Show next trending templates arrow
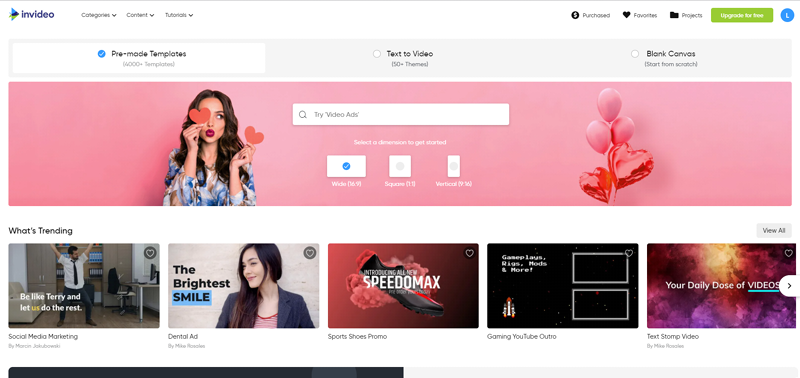The width and height of the screenshot is (800, 378). (x=789, y=286)
